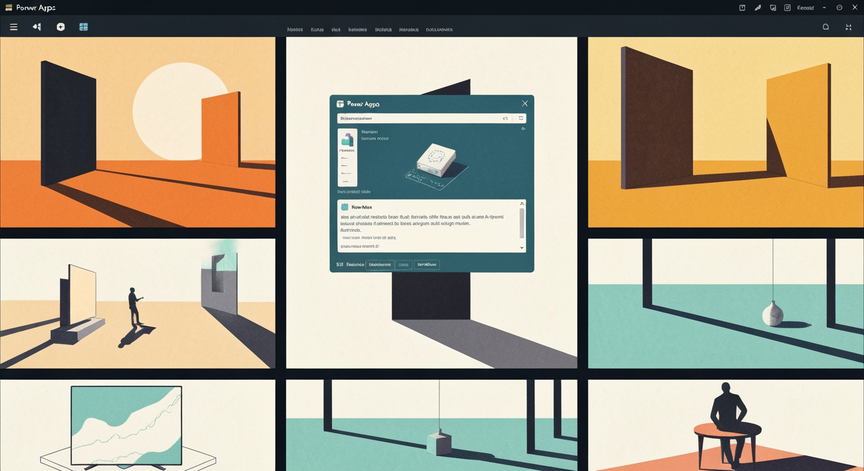Click the Power Apps logo in the title bar

pyautogui.click(x=8, y=8)
